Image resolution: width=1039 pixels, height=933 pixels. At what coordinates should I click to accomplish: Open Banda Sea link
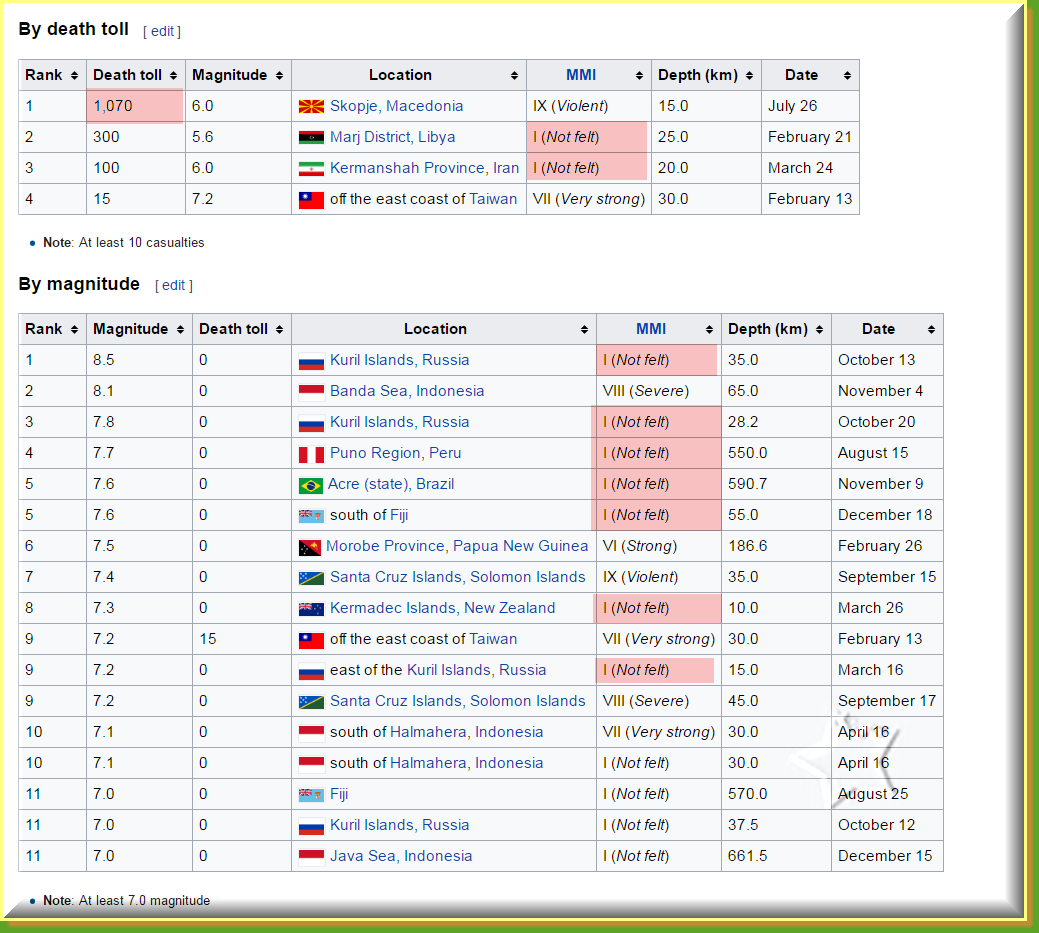[368, 391]
